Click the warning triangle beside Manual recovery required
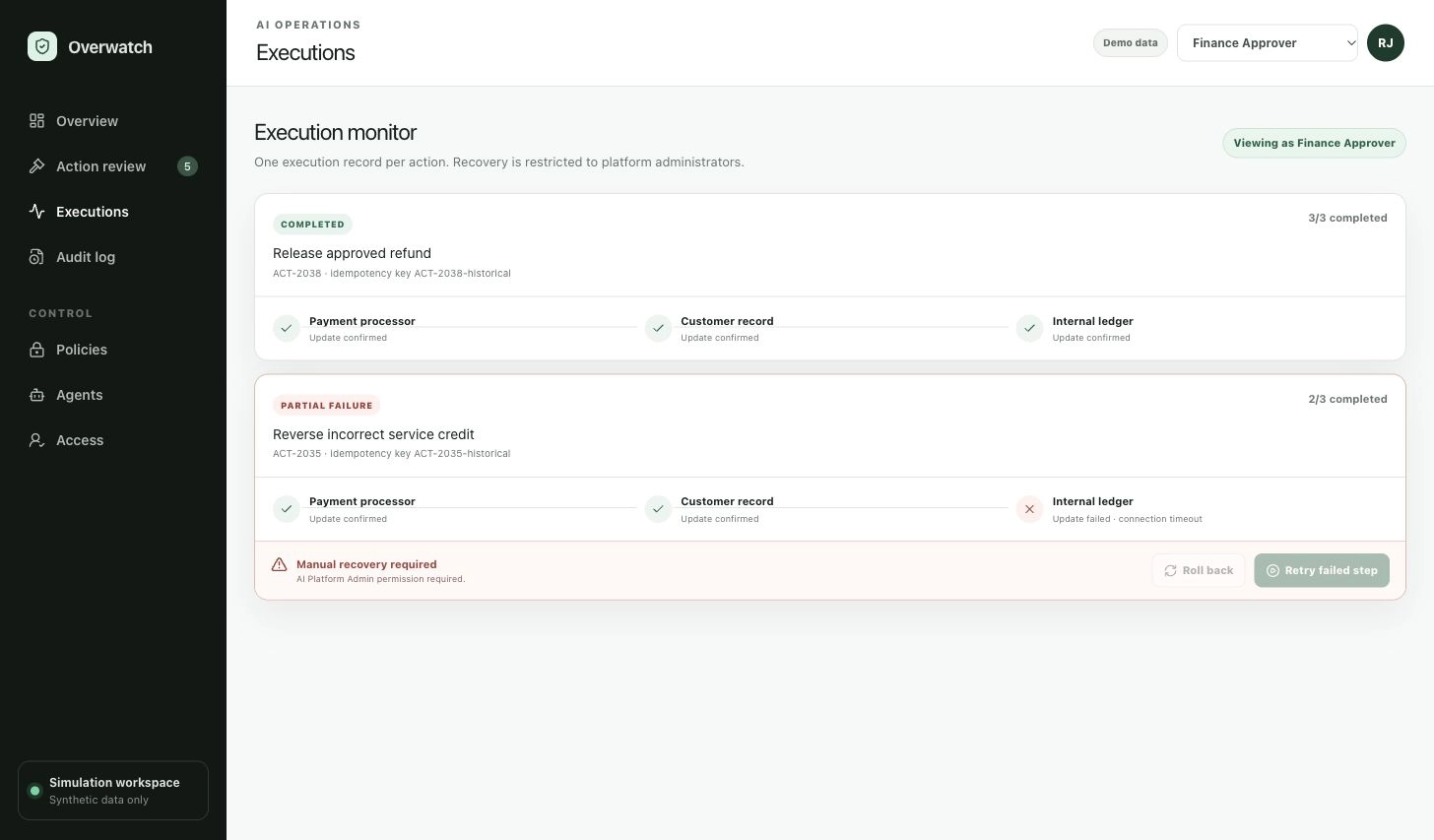The height and width of the screenshot is (840, 1434). (x=279, y=564)
